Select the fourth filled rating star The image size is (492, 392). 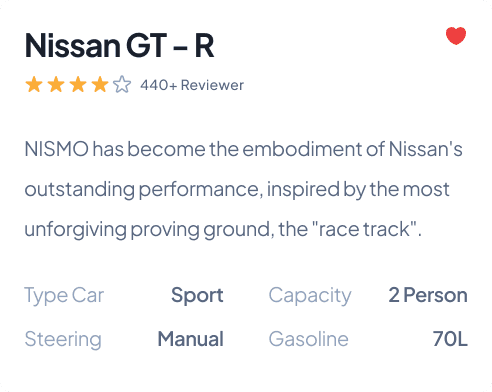[100, 84]
